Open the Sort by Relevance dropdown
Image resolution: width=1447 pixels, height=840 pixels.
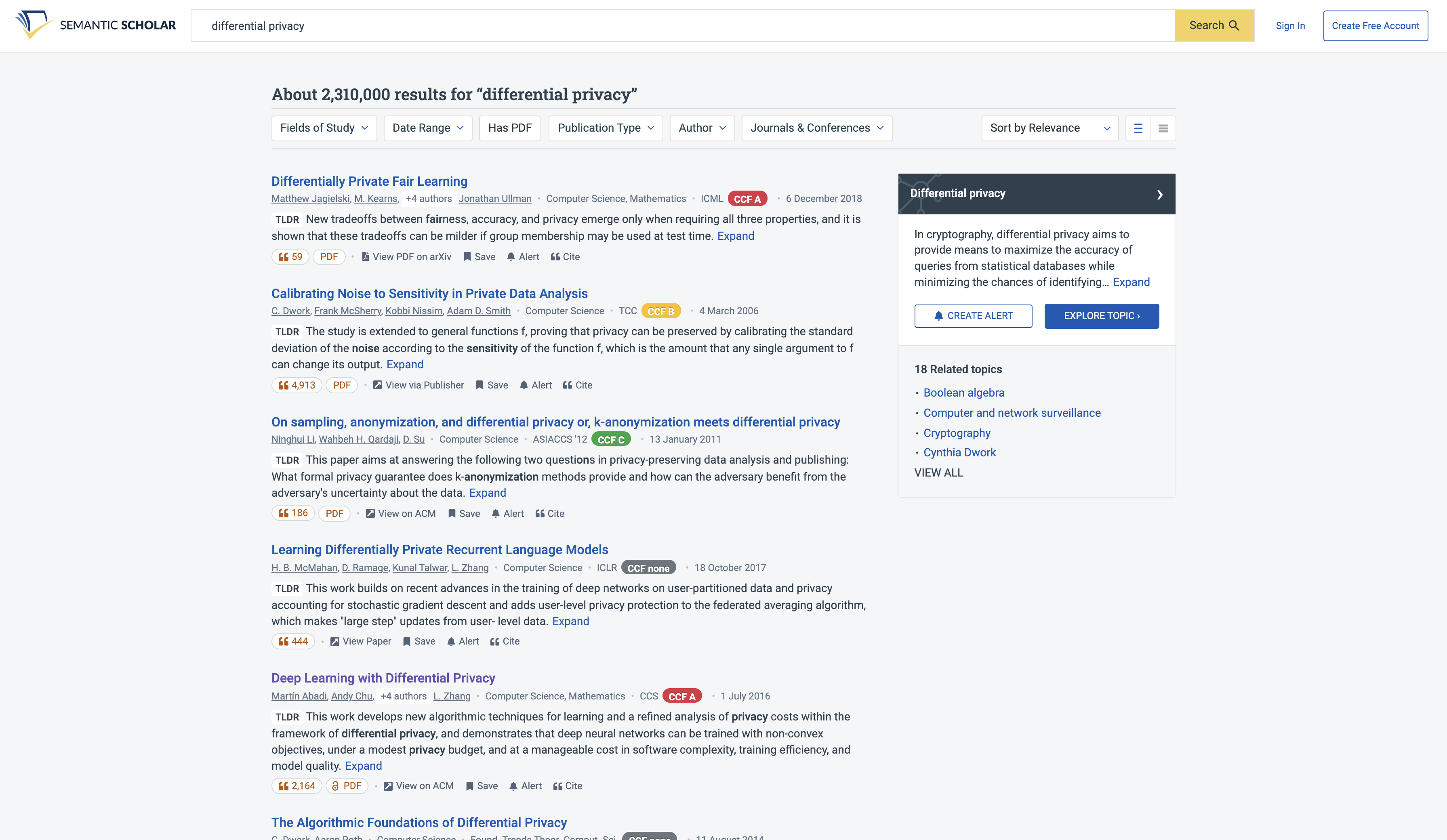(1049, 128)
